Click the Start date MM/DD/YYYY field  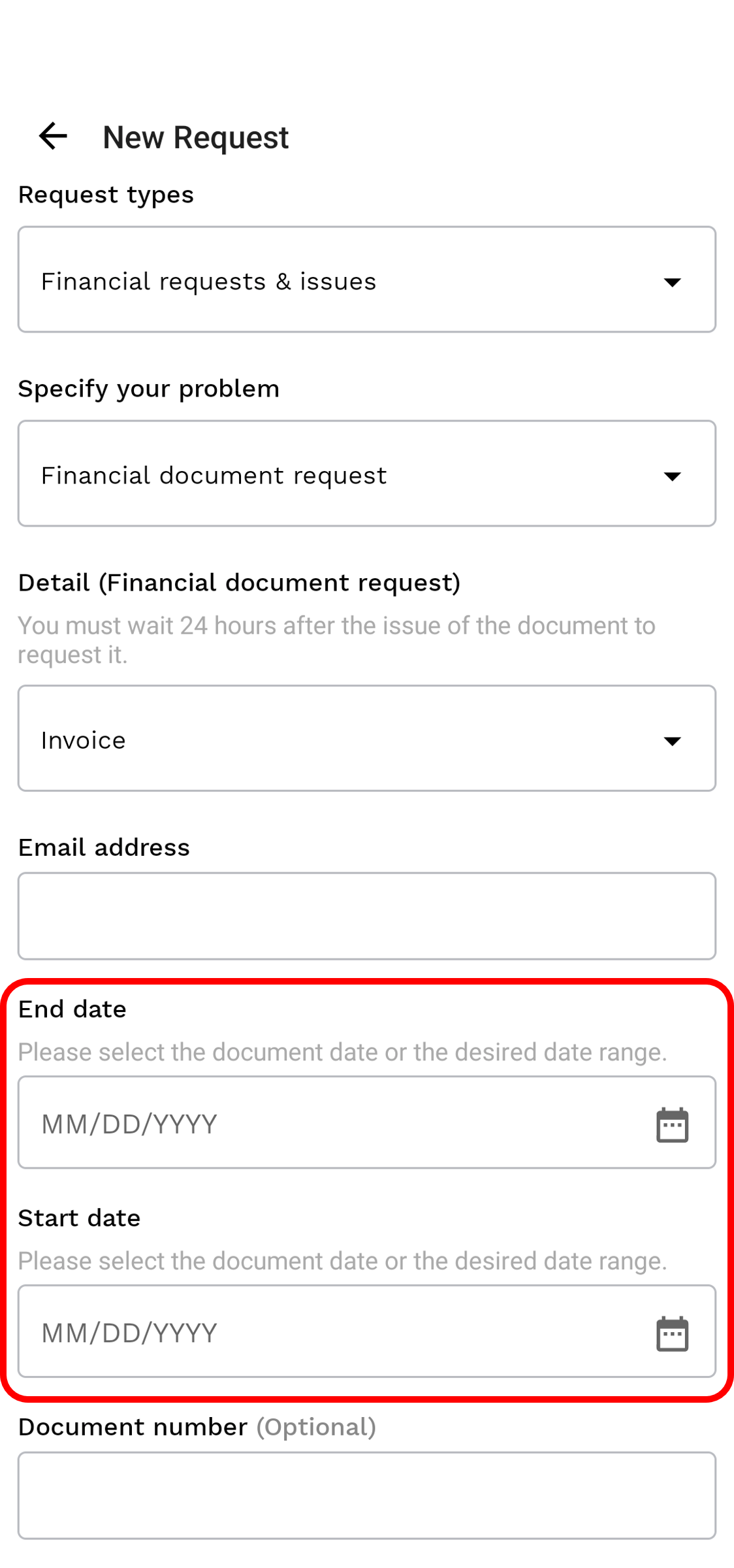[x=367, y=1331]
